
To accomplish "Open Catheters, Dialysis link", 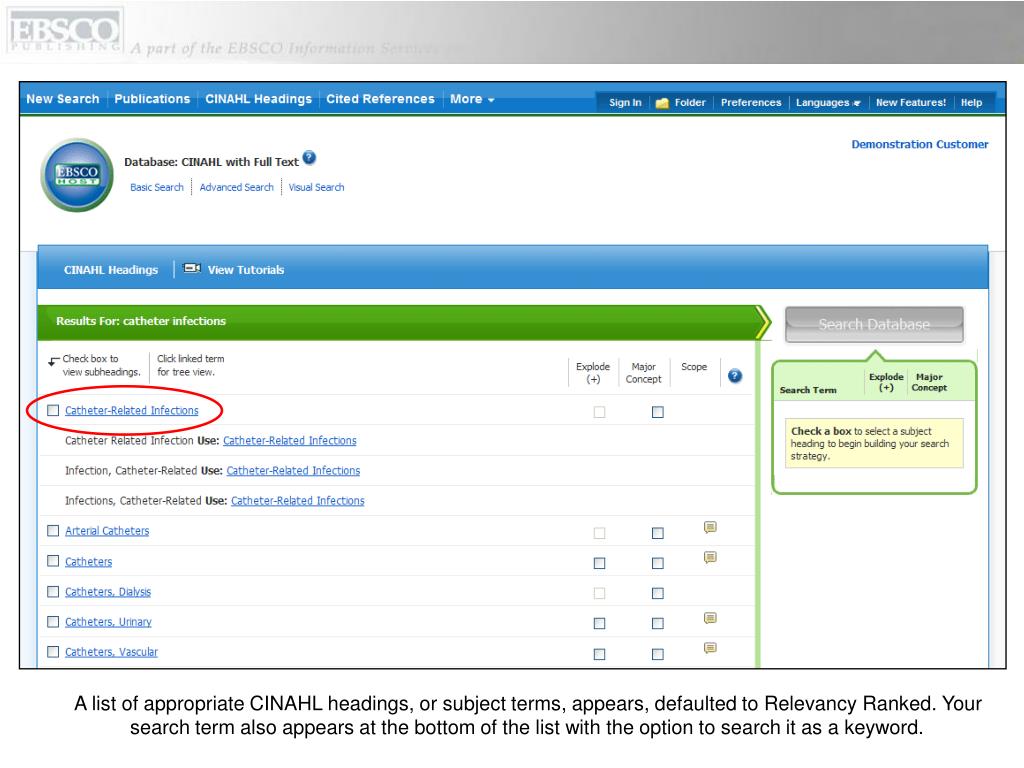I will click(x=108, y=592).
